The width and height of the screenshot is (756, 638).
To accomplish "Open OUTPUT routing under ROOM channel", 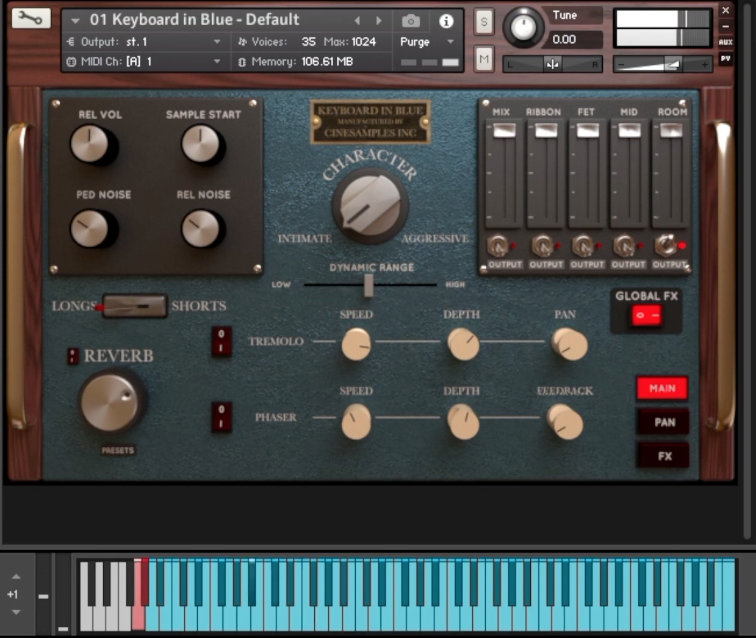I will pos(669,265).
